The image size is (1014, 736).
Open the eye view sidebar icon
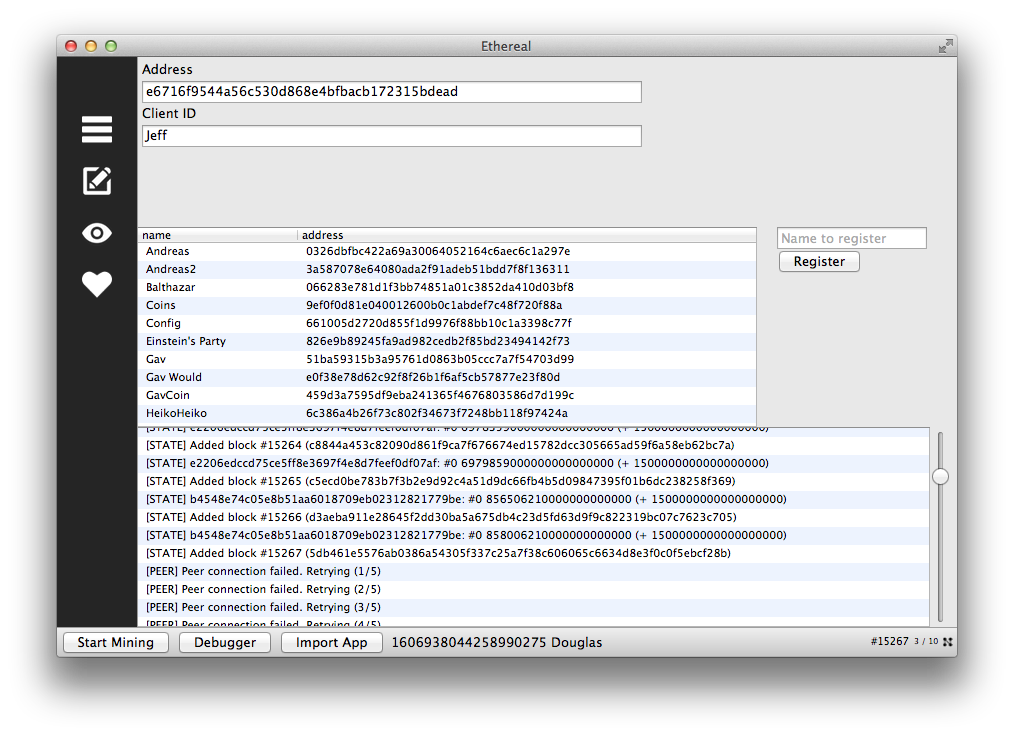point(97,234)
